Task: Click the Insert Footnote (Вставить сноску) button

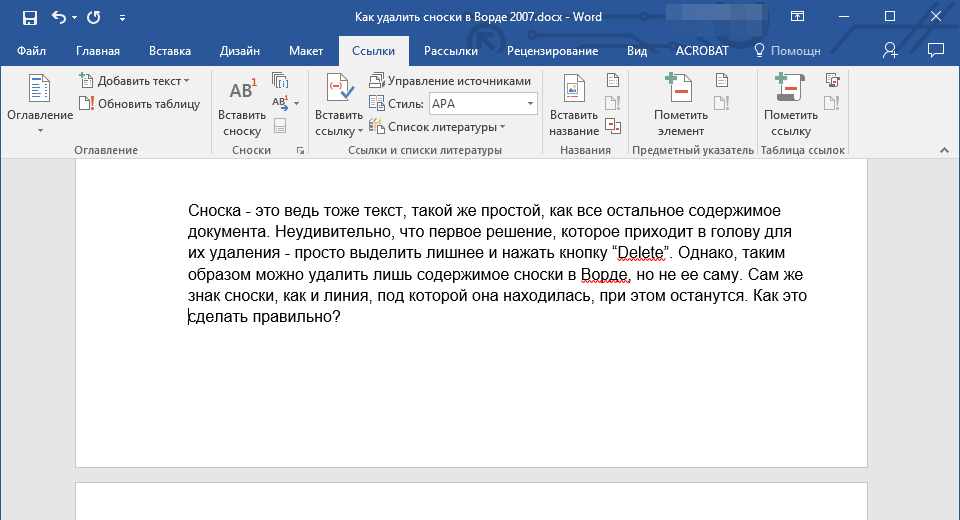Action: pyautogui.click(x=241, y=108)
